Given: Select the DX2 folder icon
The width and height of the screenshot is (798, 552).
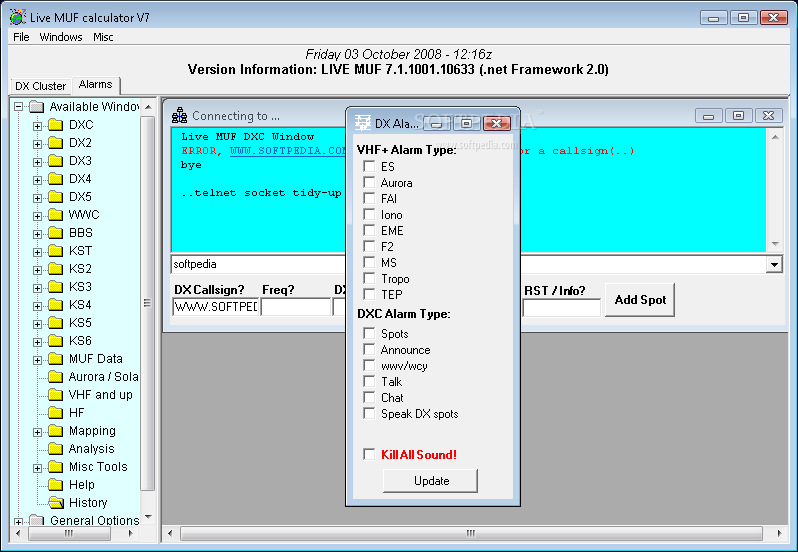Looking at the screenshot, I should [x=55, y=143].
